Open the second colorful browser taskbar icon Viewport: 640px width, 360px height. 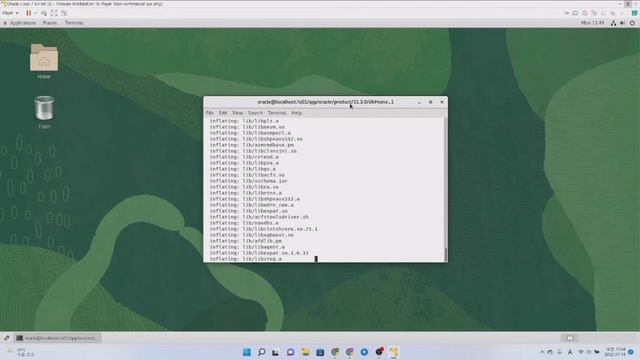click(x=349, y=352)
